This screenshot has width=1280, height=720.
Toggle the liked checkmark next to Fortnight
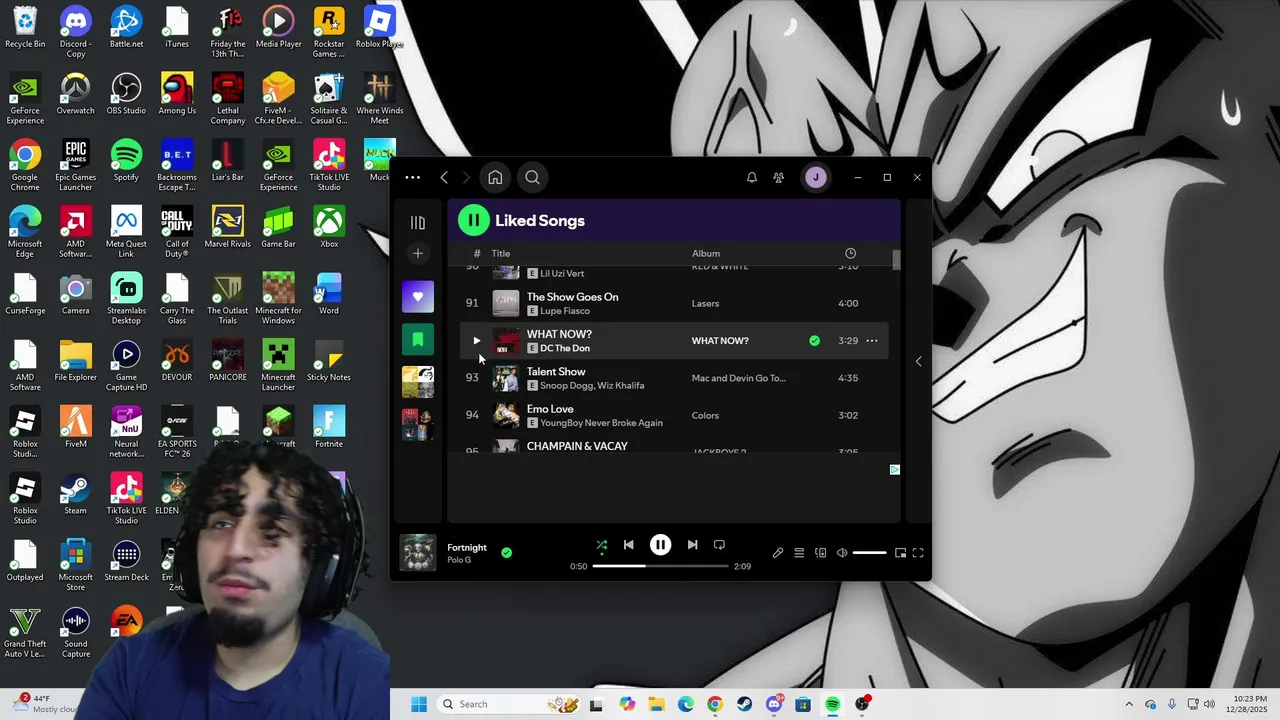click(x=506, y=552)
